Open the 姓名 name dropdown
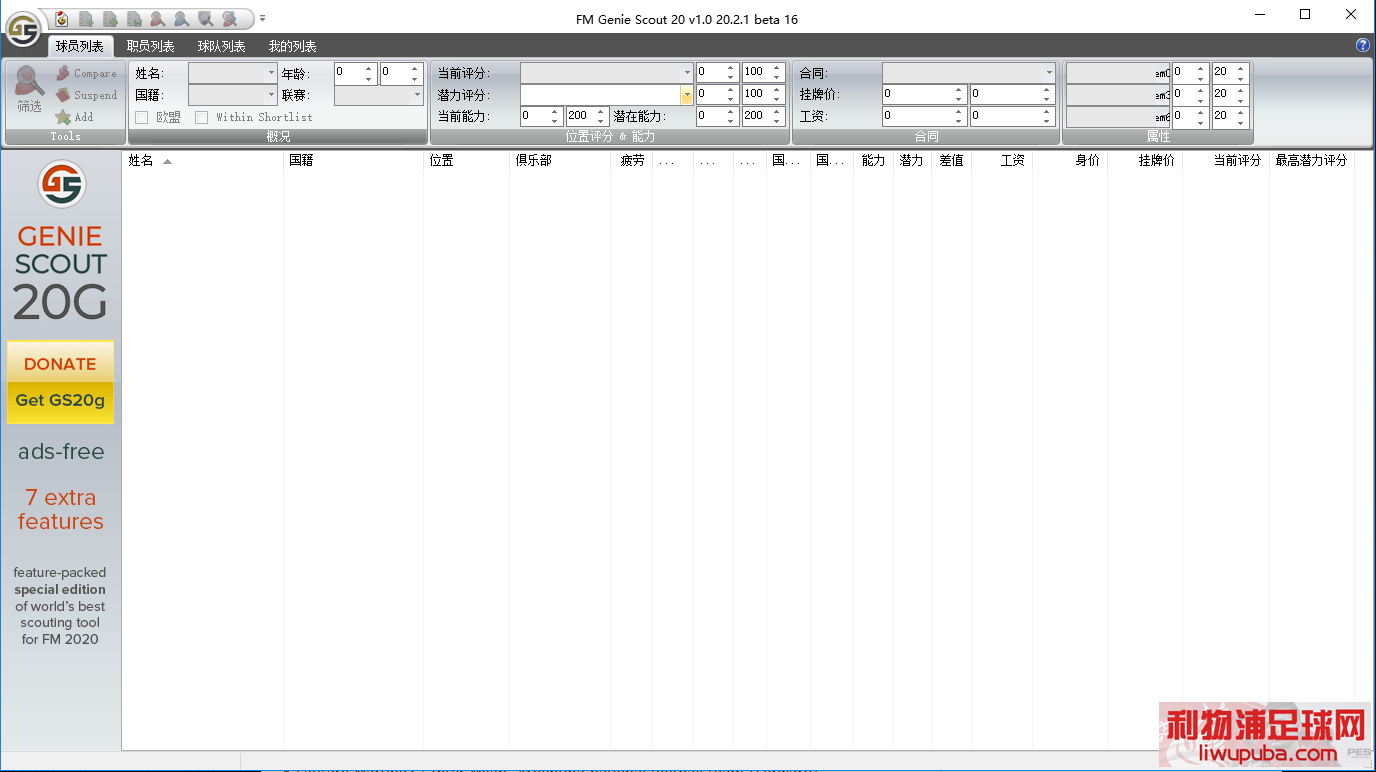 pos(233,73)
